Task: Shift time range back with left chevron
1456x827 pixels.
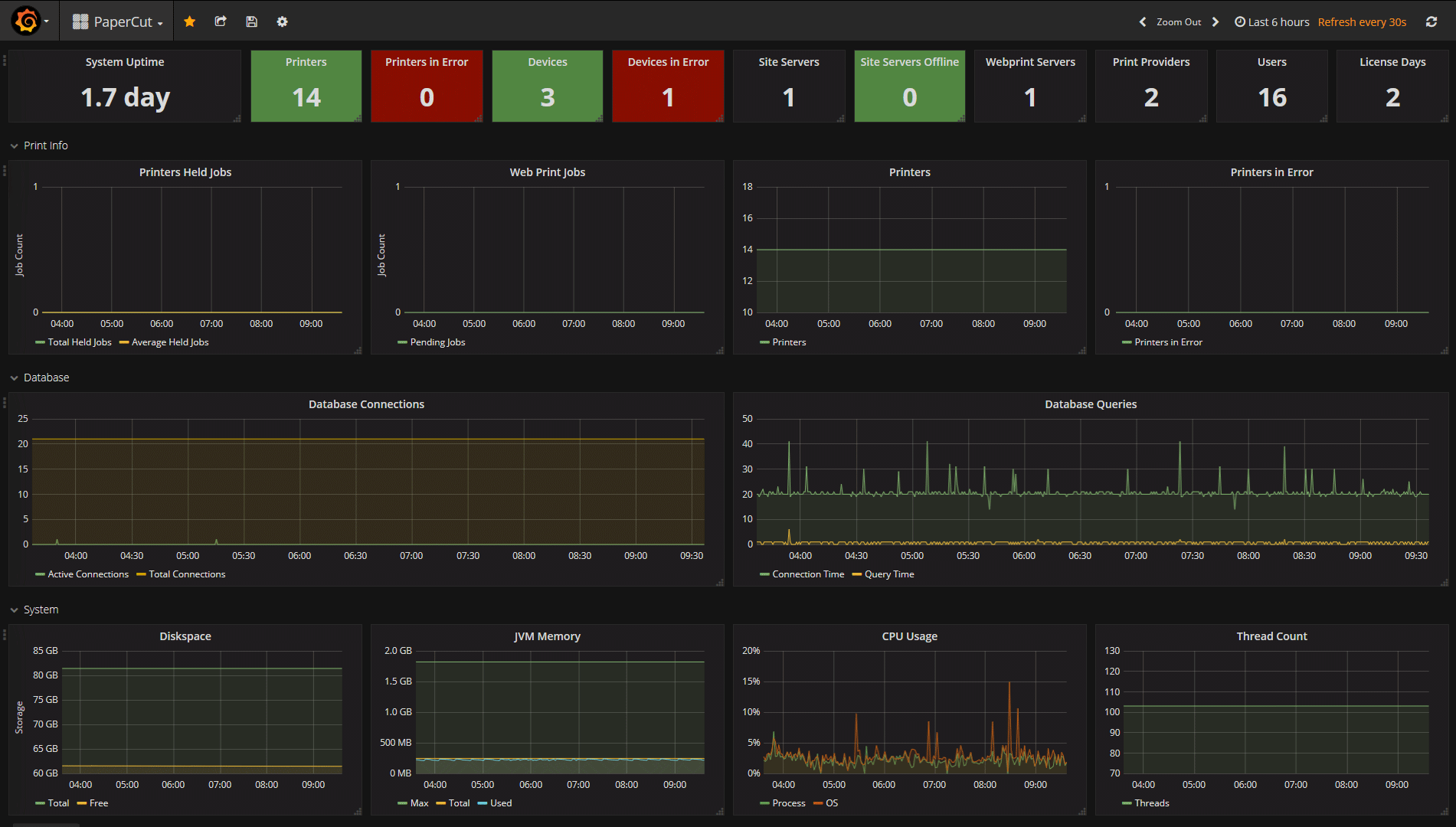Action: [1142, 22]
